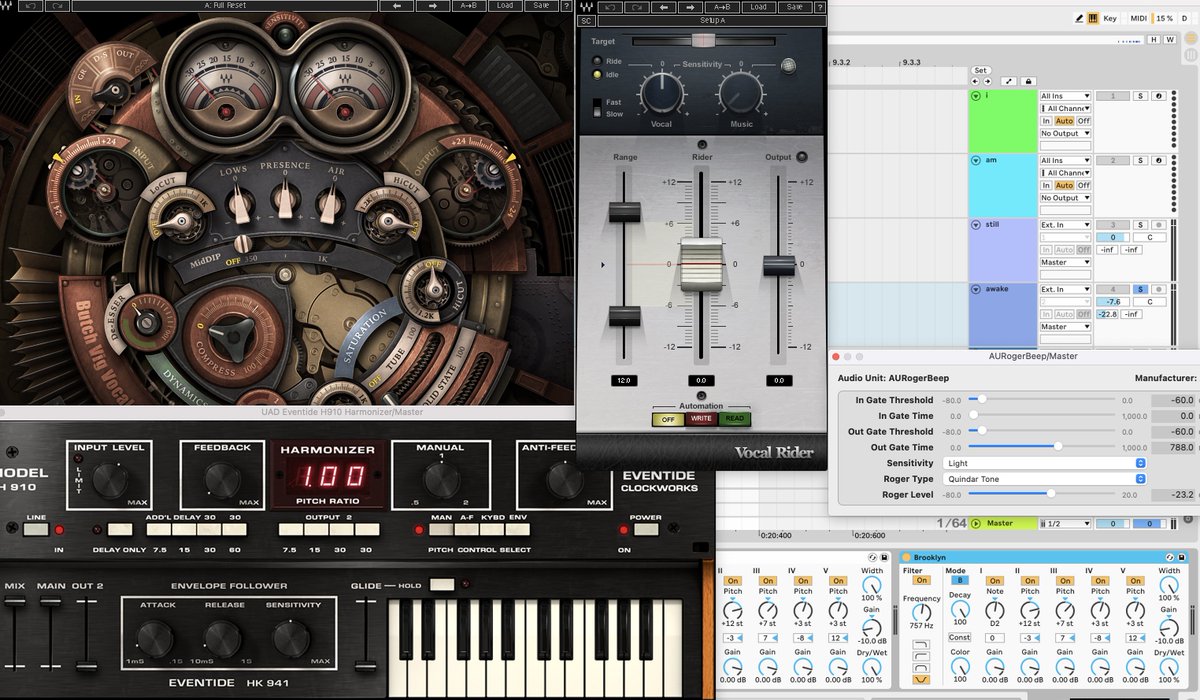Toggle Vocal Rider Fast/Slow switch

click(x=597, y=107)
